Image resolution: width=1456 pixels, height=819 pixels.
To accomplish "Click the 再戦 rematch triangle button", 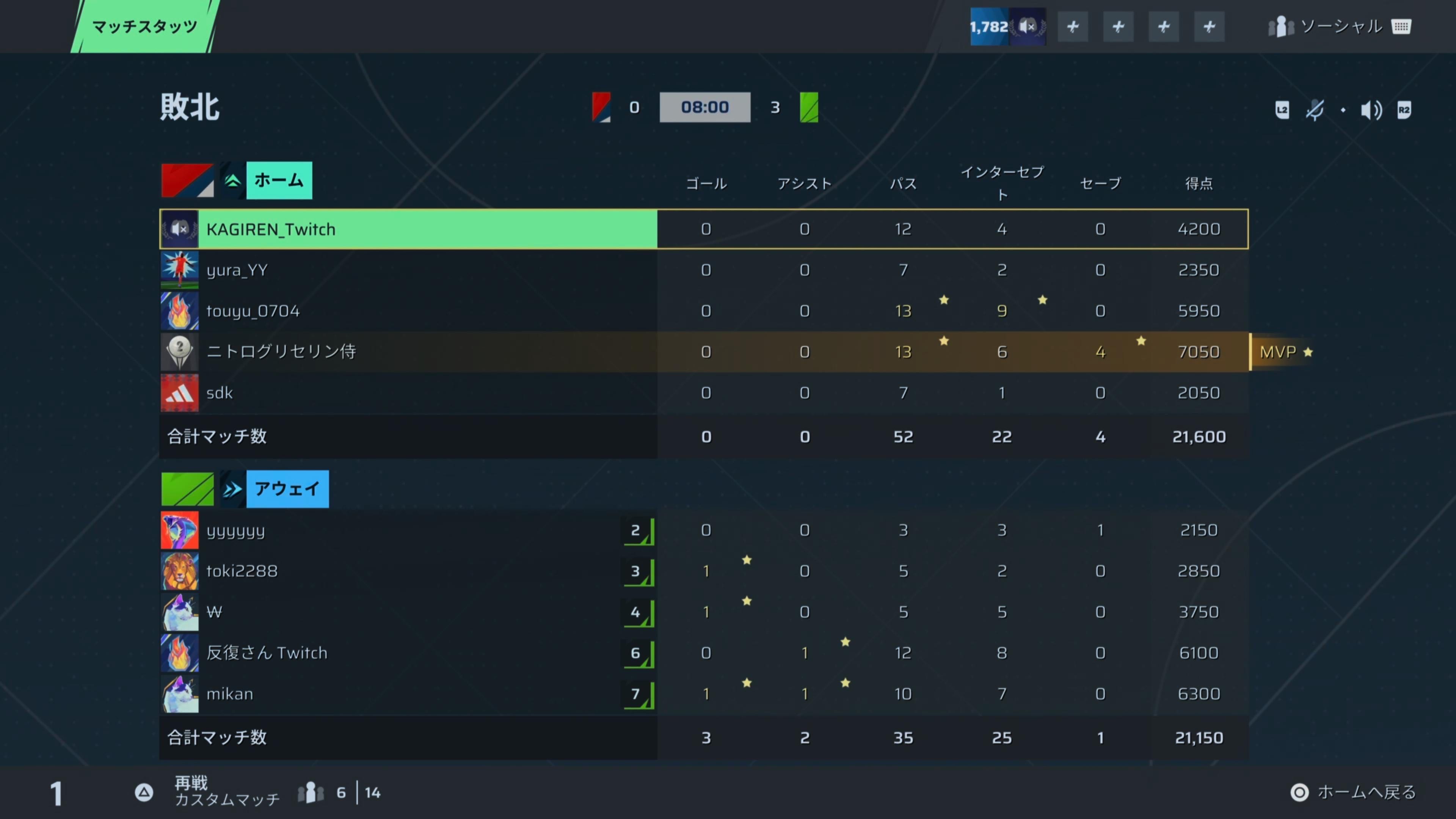I will (x=144, y=792).
